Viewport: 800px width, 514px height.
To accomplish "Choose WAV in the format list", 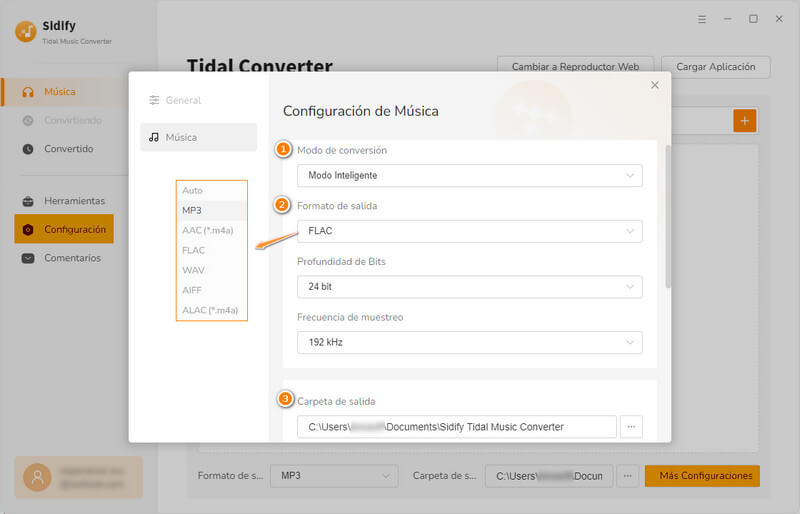I will pyautogui.click(x=212, y=270).
